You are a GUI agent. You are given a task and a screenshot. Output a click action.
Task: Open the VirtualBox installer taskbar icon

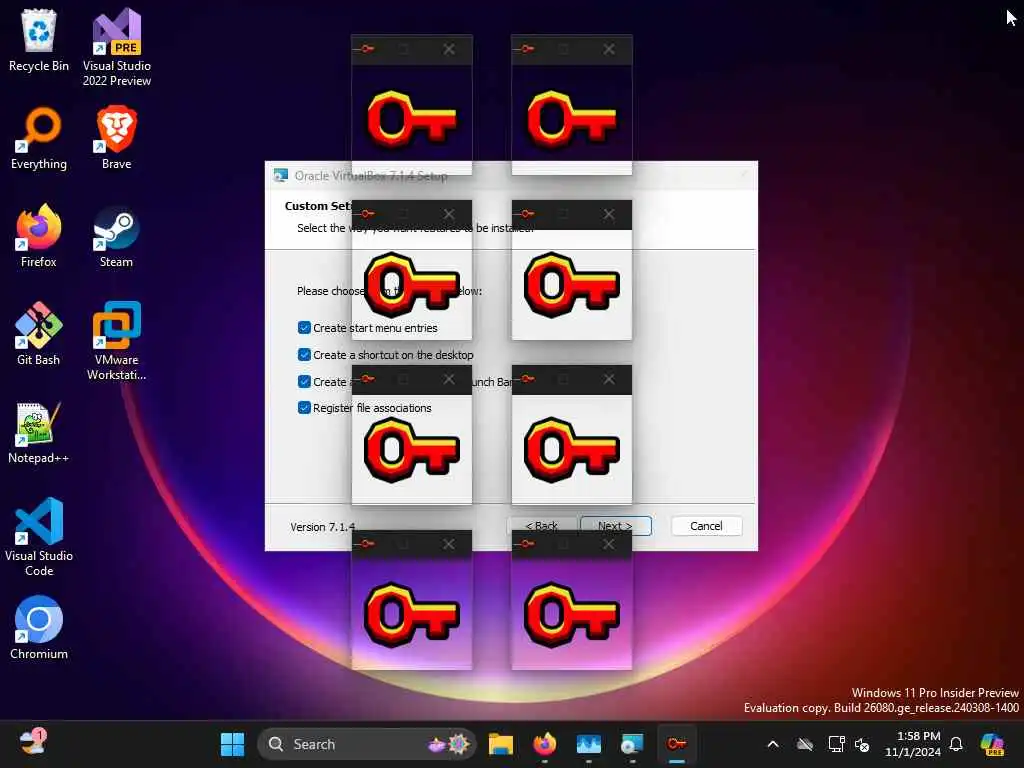(x=632, y=744)
